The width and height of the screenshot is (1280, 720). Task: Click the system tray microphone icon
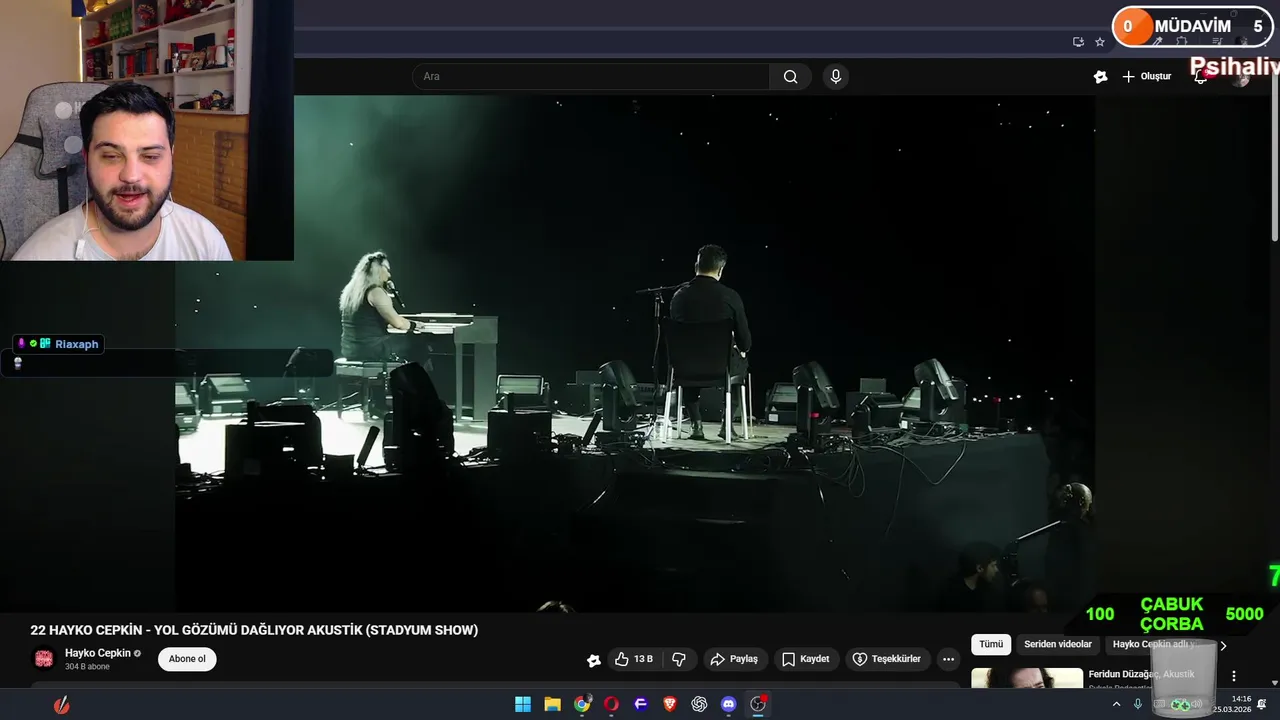[1138, 704]
